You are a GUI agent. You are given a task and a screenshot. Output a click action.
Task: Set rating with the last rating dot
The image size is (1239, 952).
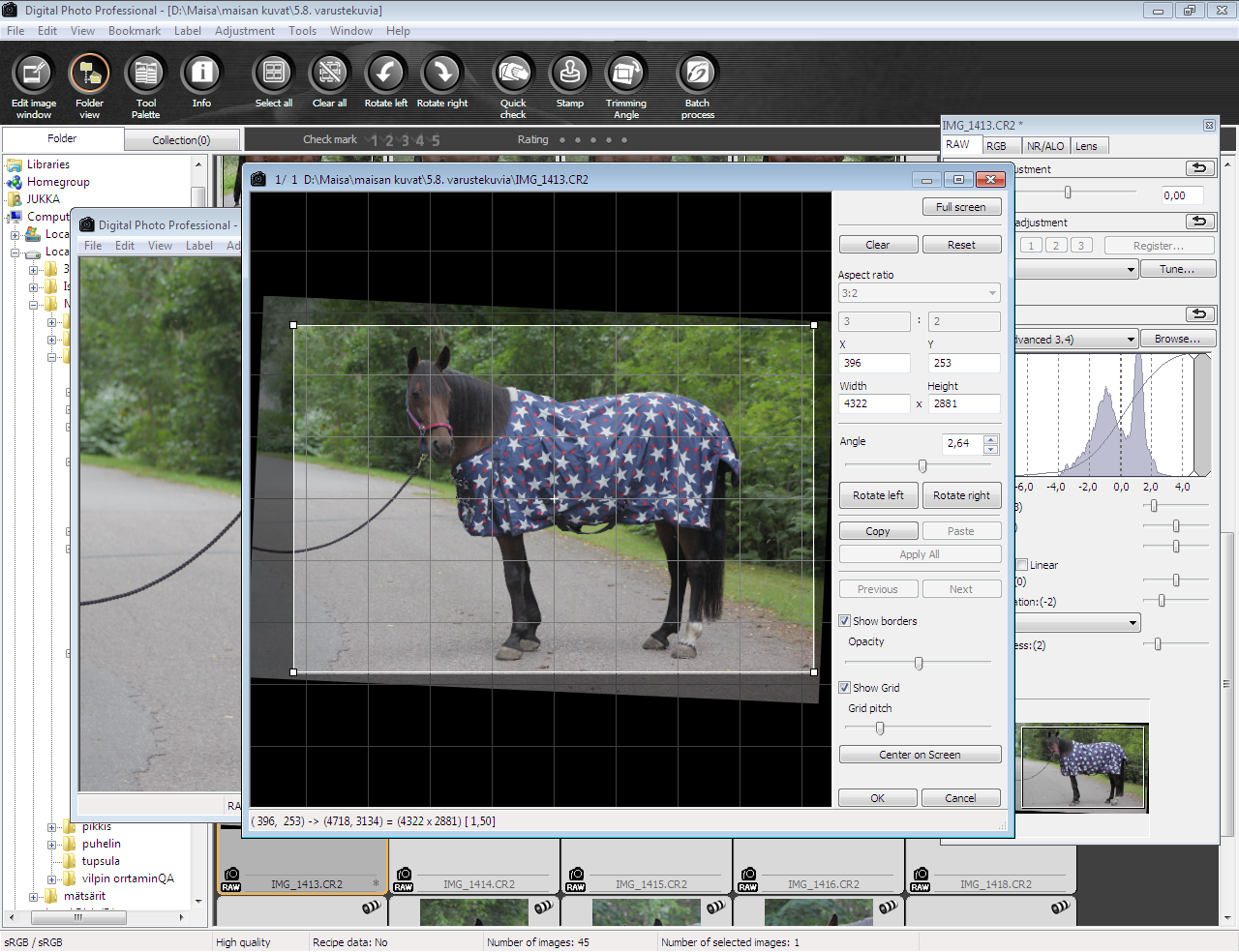click(624, 140)
